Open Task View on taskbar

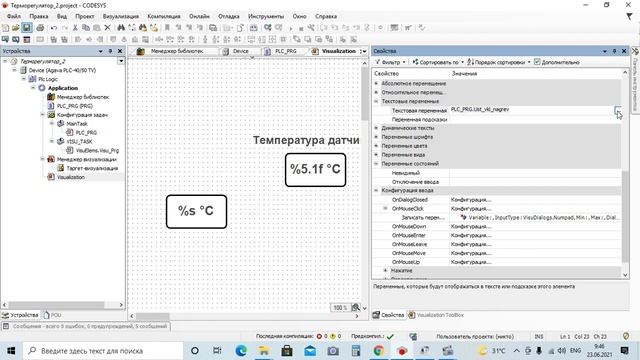click(x=217, y=351)
